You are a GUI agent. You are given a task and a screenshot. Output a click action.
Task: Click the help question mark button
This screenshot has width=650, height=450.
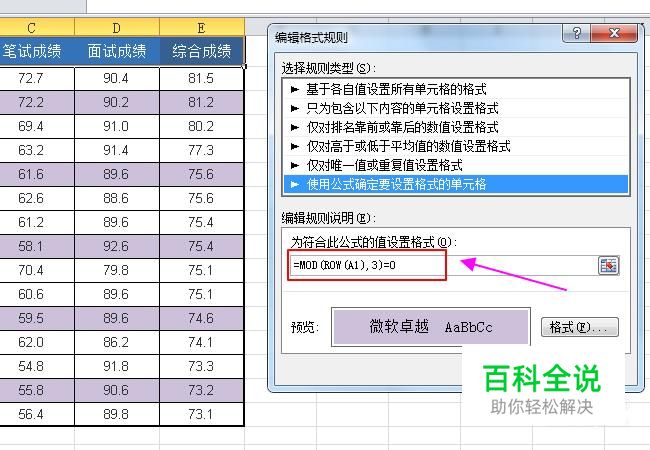pos(576,33)
